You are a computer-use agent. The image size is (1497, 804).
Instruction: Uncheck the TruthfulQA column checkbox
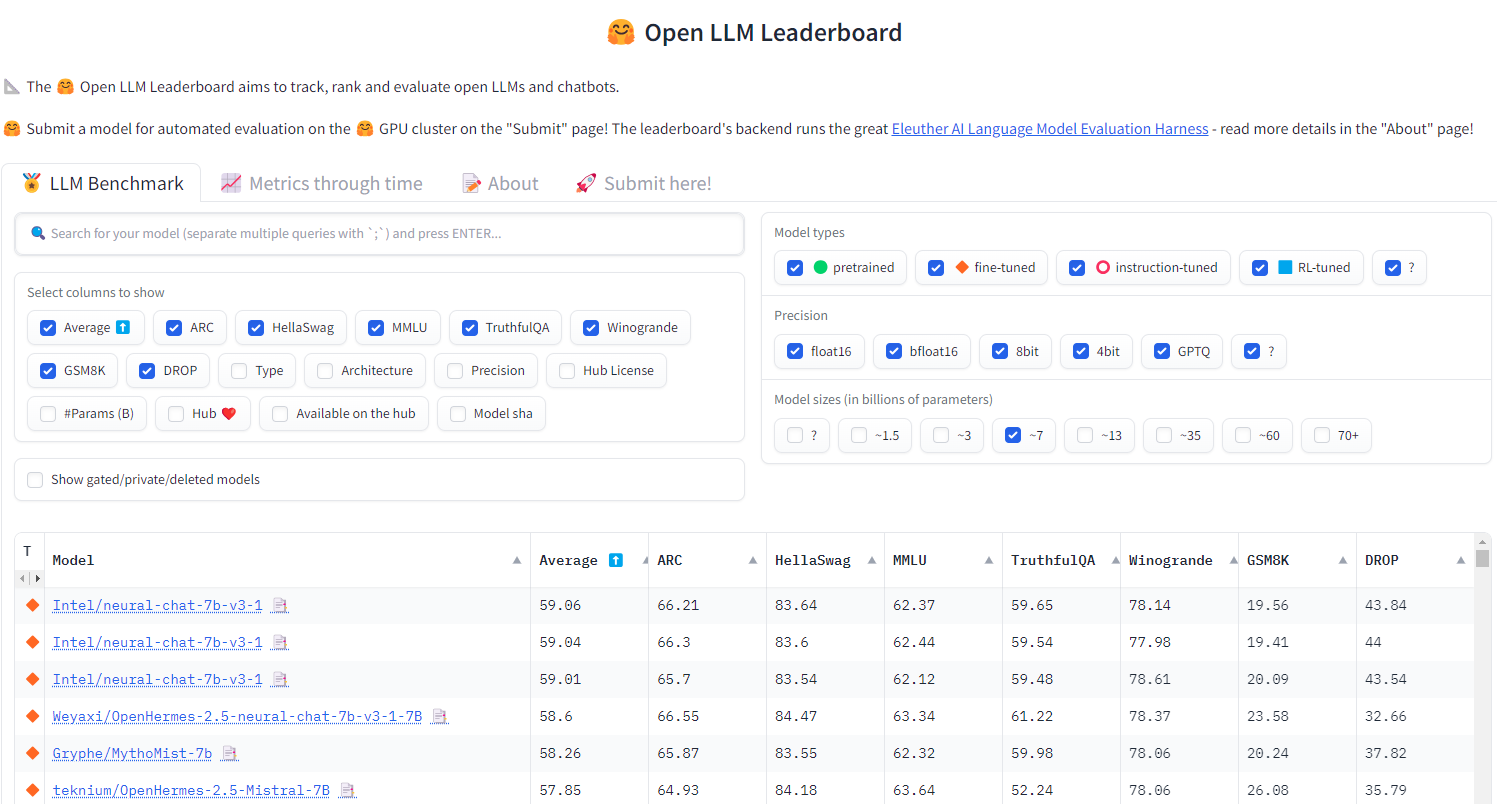(x=468, y=328)
